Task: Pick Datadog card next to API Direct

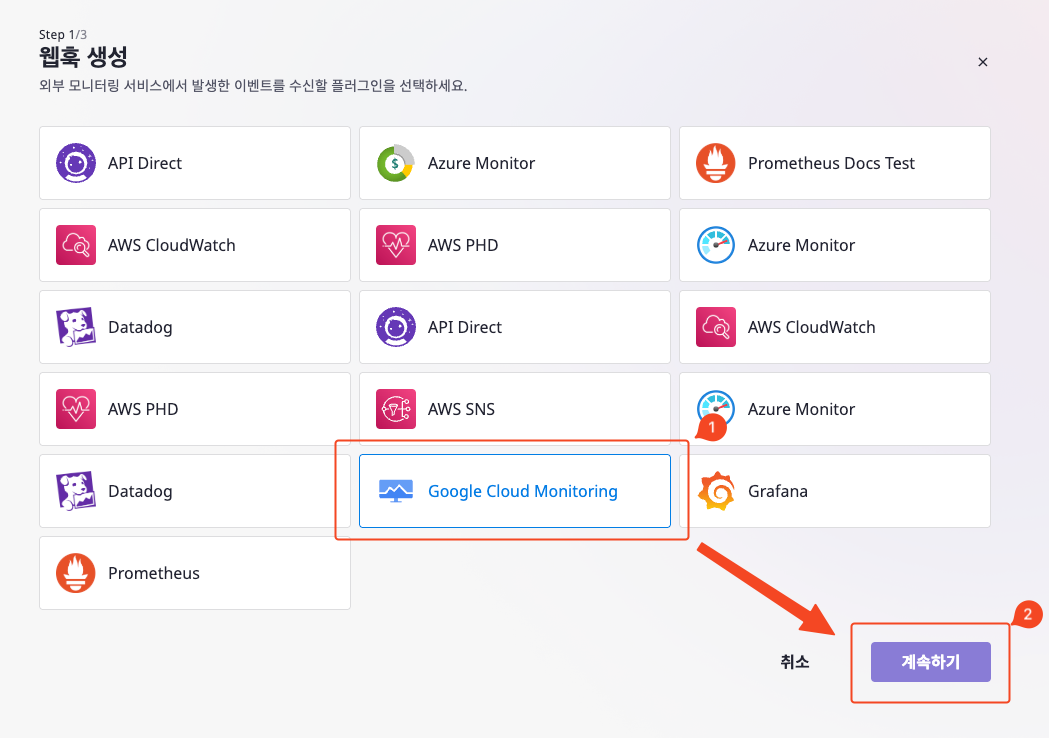Action: [x=195, y=327]
